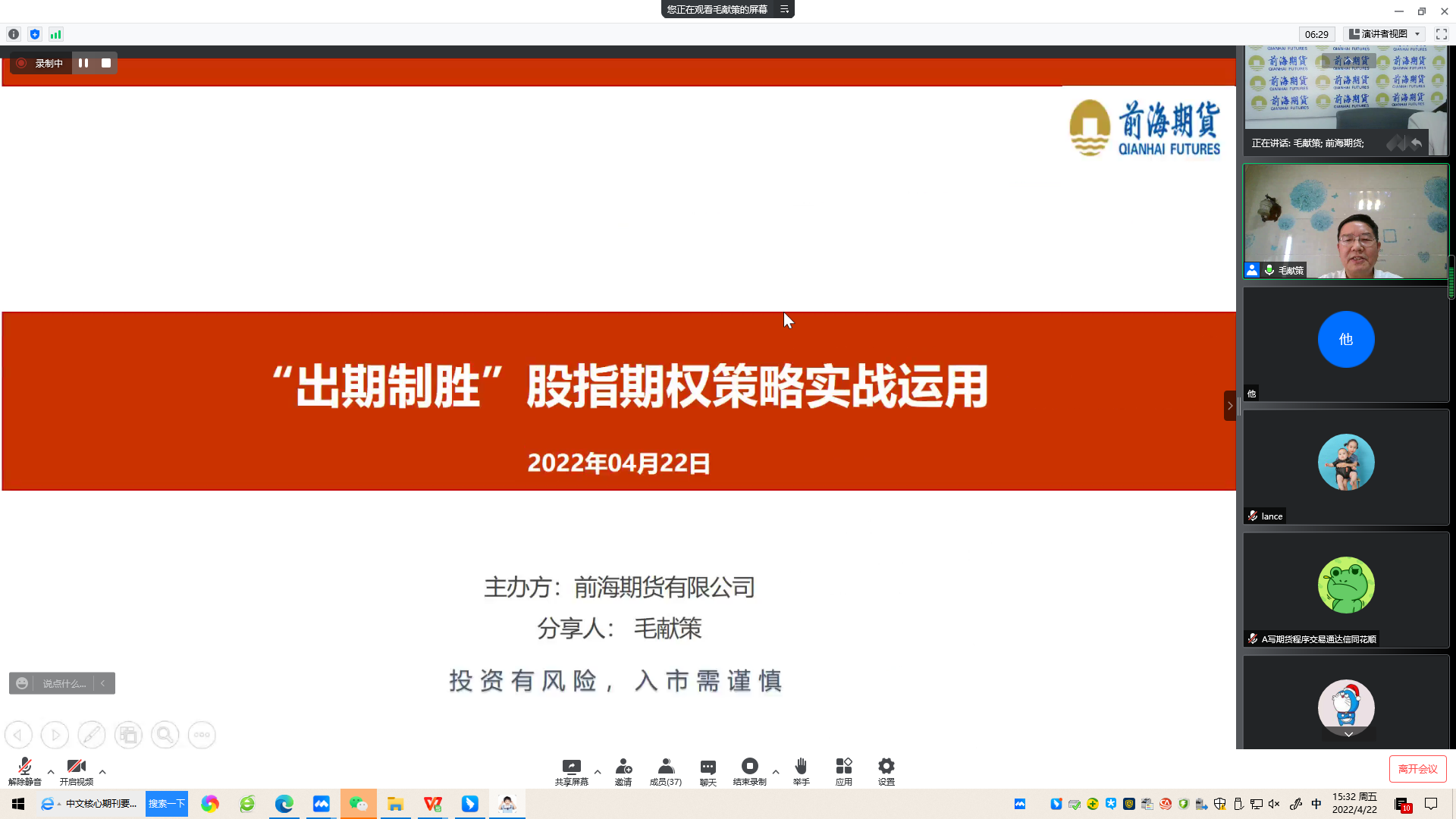This screenshot has height=819, width=1456.
Task: Go to next slide arrow
Action: 55,735
